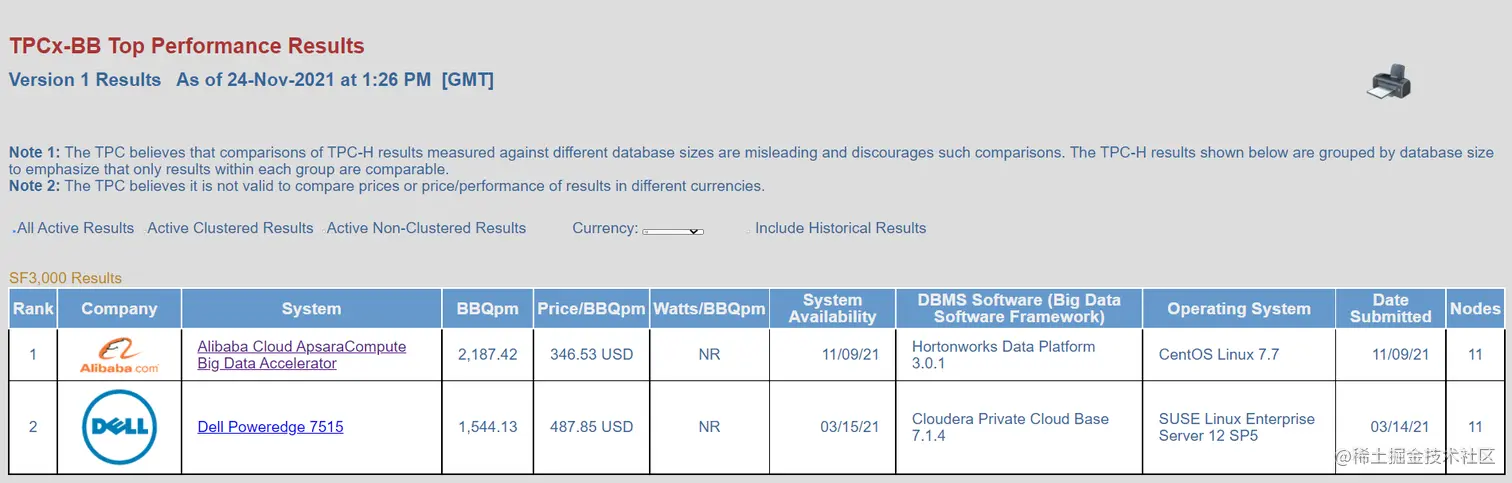This screenshot has width=1512, height=483.
Task: Click the System Availability column header
Action: [832, 309]
